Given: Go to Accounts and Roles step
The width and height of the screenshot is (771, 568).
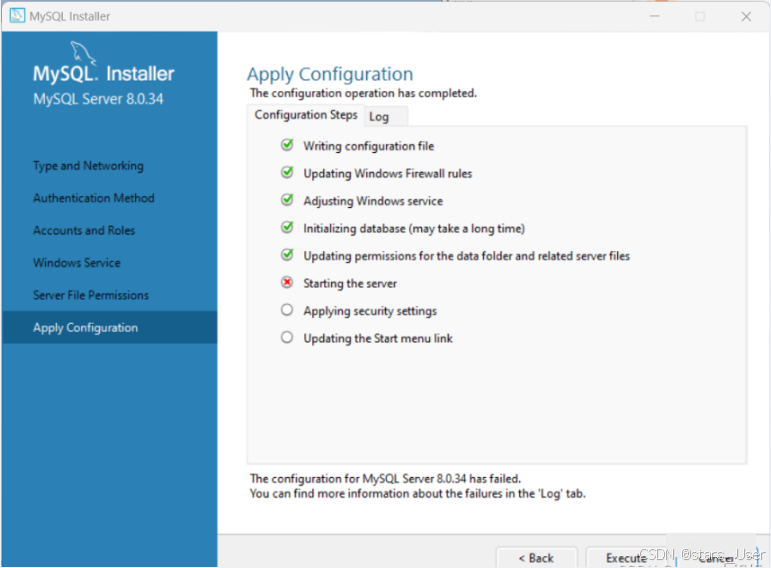Looking at the screenshot, I should (84, 230).
